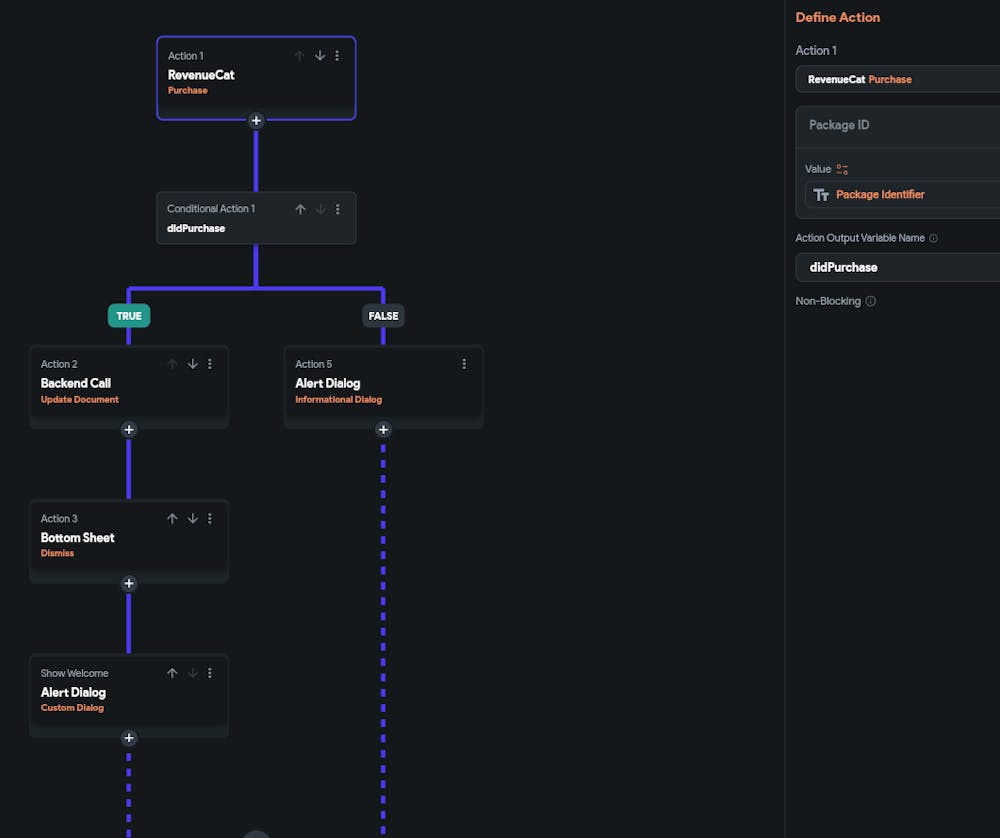
Task: Click the Define Action panel title
Action: pyautogui.click(x=837, y=18)
